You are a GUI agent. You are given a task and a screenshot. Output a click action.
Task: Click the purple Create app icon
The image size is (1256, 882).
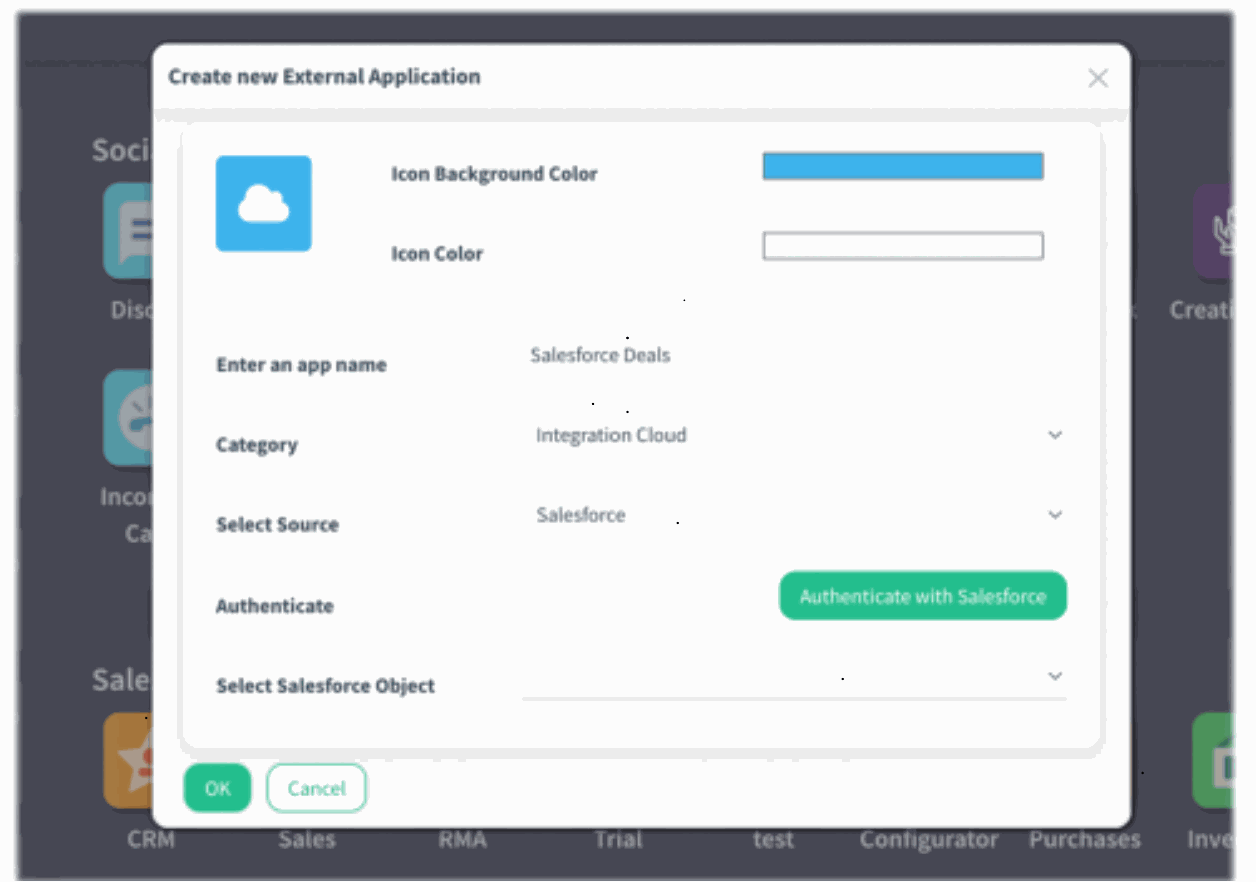[x=1213, y=231]
